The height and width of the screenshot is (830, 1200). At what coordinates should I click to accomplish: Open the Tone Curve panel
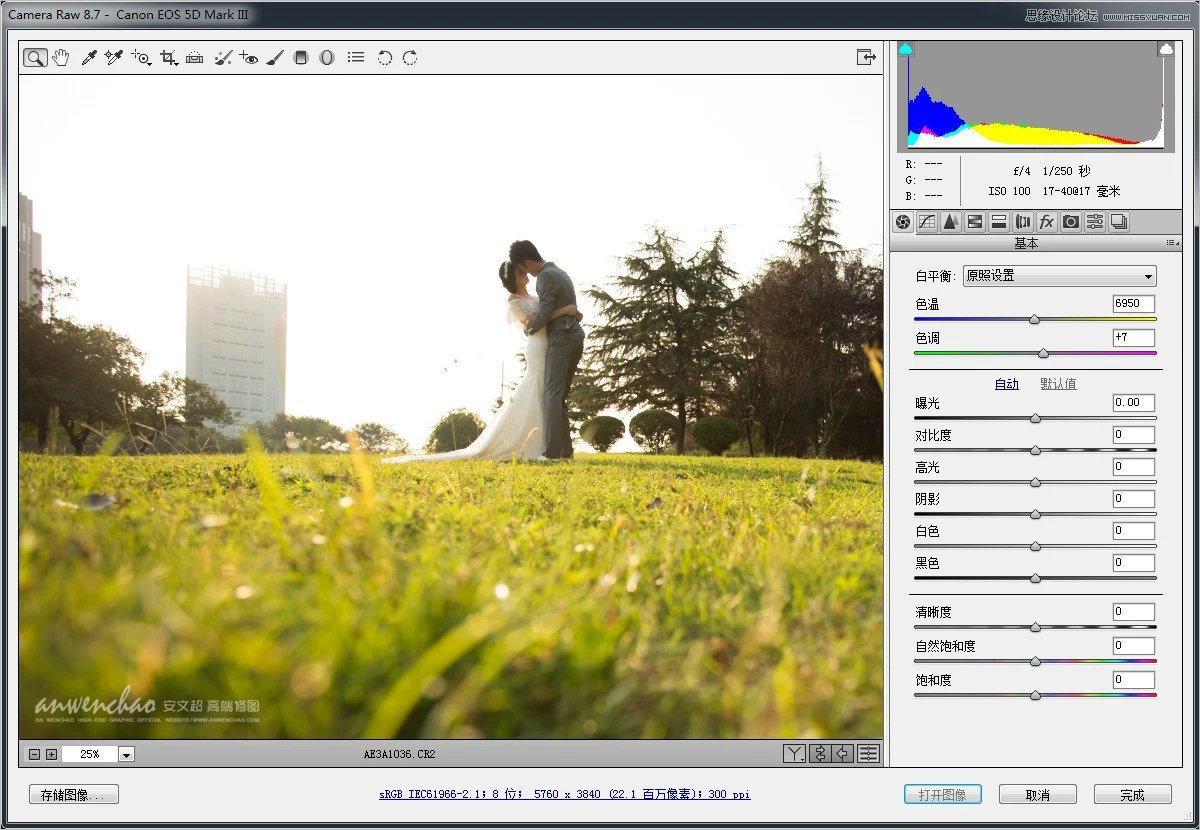pos(927,221)
